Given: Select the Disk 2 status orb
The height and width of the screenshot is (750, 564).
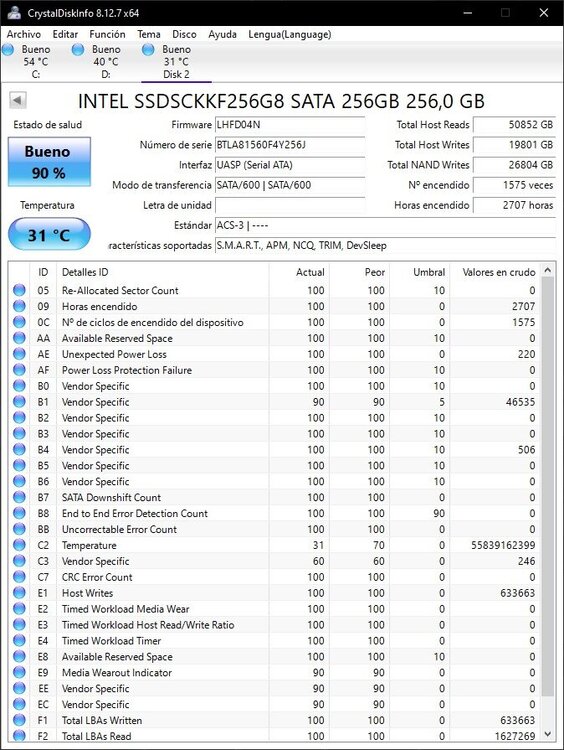Looking at the screenshot, I should (x=148, y=49).
